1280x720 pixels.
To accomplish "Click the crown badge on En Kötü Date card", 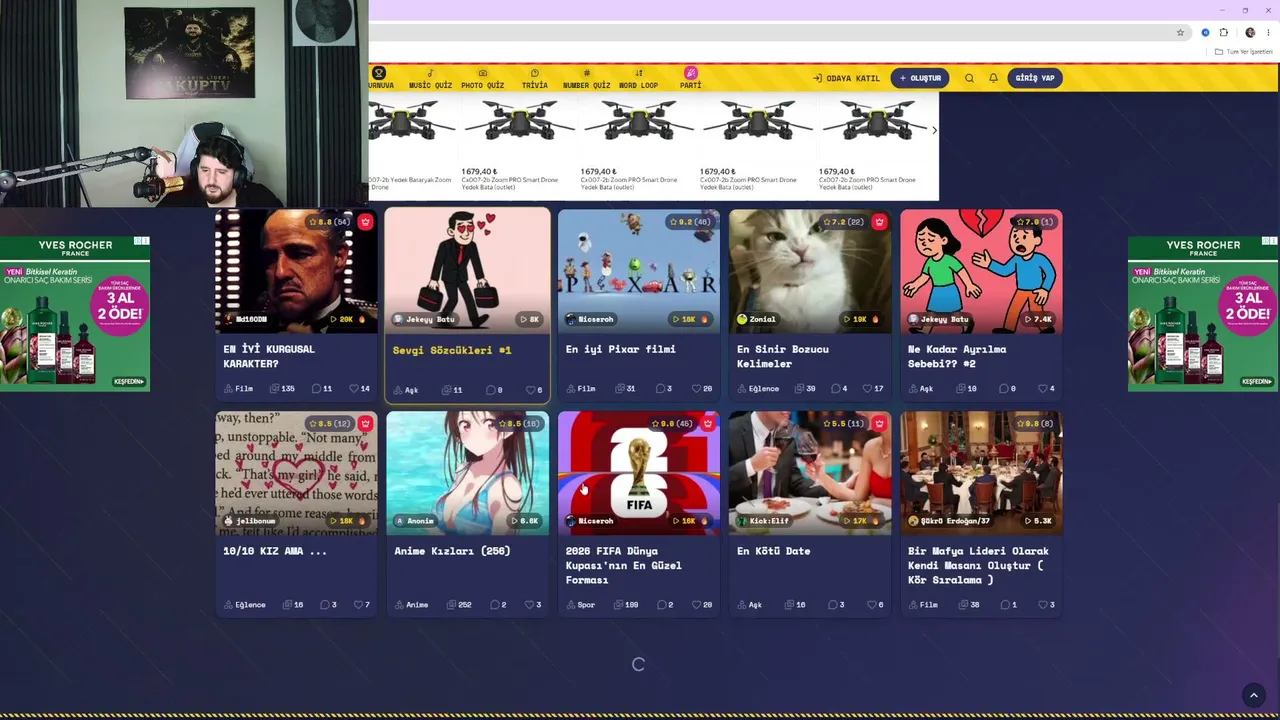I will coord(879,424).
